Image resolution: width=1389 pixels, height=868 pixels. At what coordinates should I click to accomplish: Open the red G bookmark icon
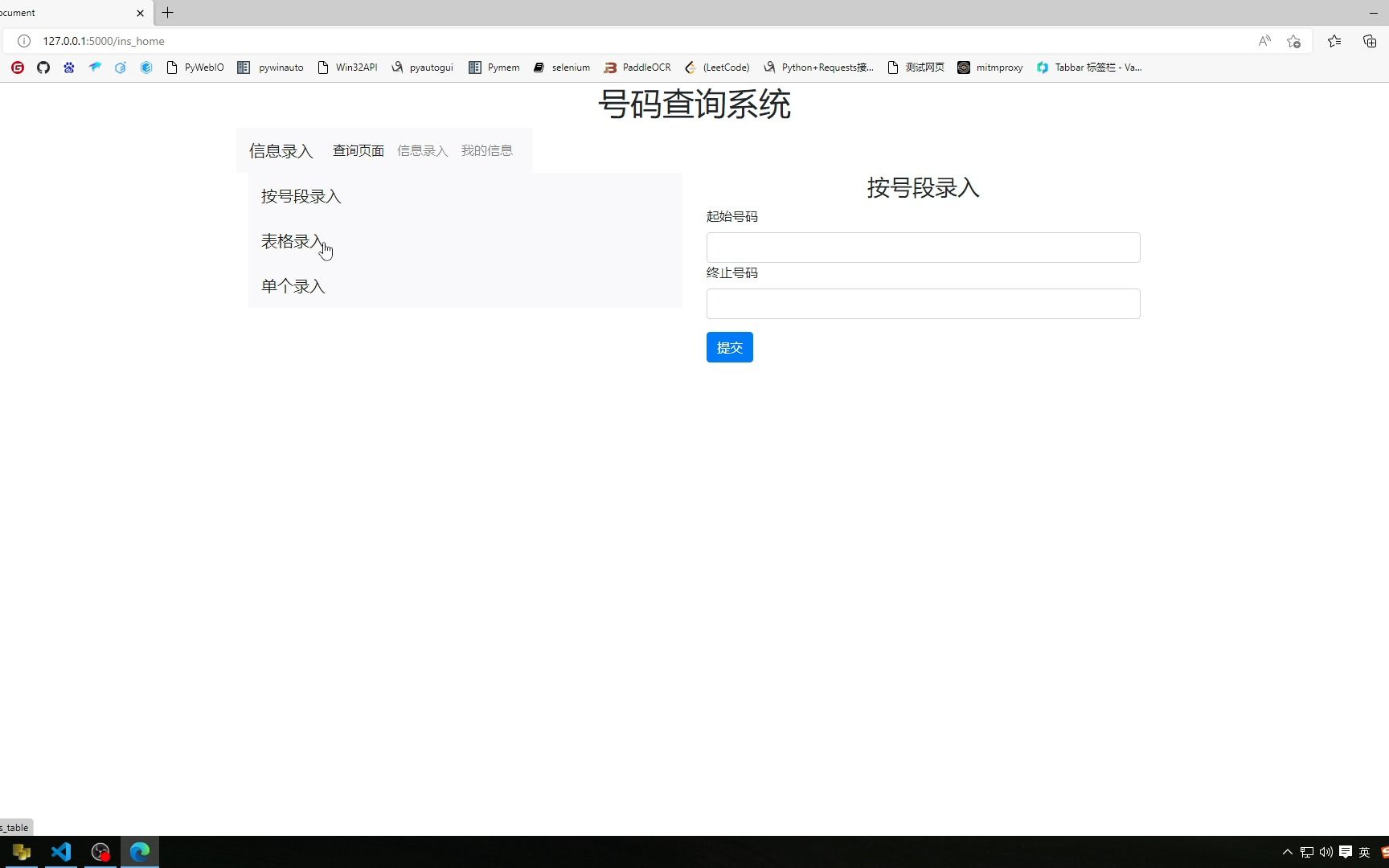[x=18, y=68]
